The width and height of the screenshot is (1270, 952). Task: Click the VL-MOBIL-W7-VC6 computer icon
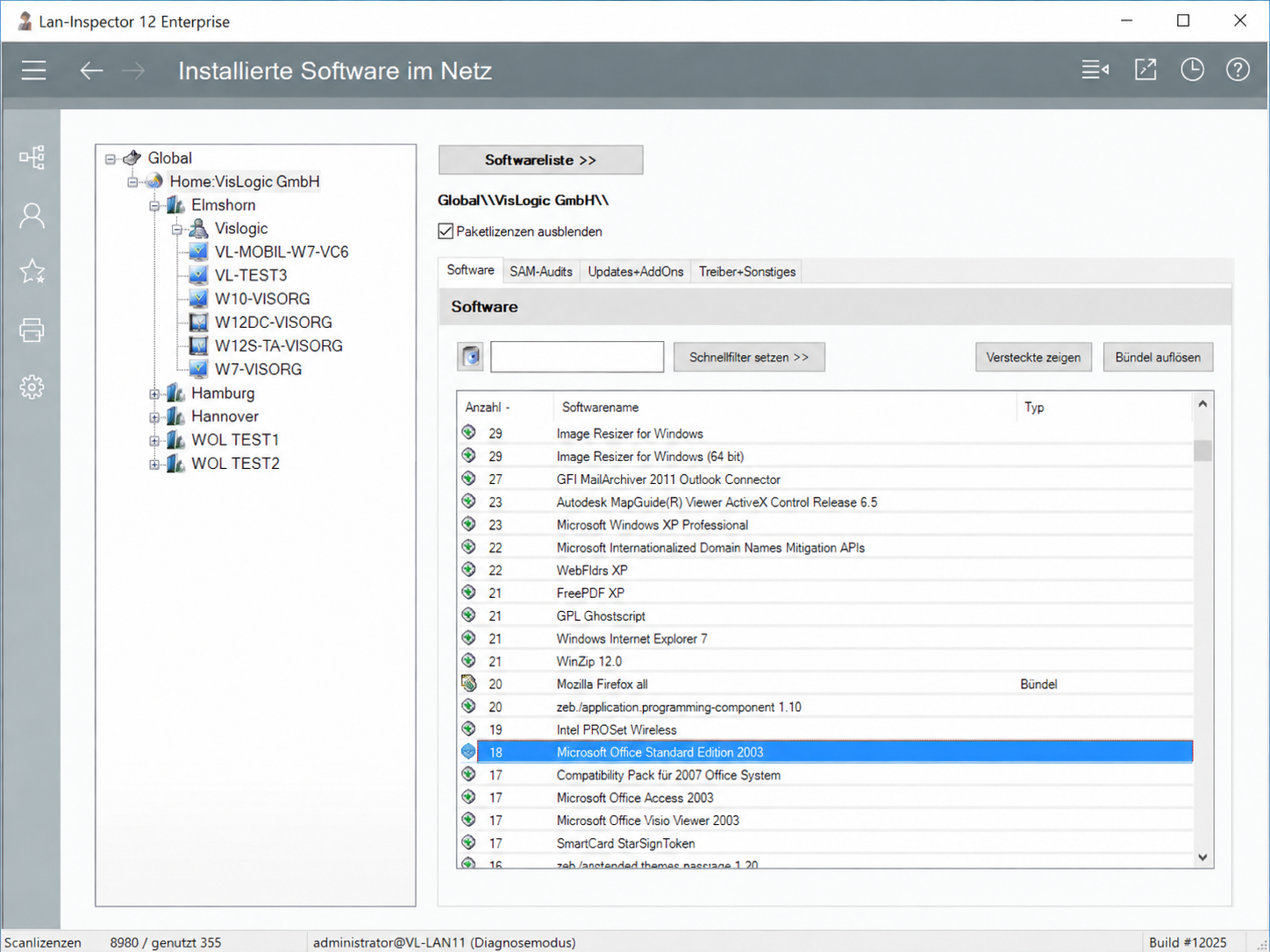199,252
